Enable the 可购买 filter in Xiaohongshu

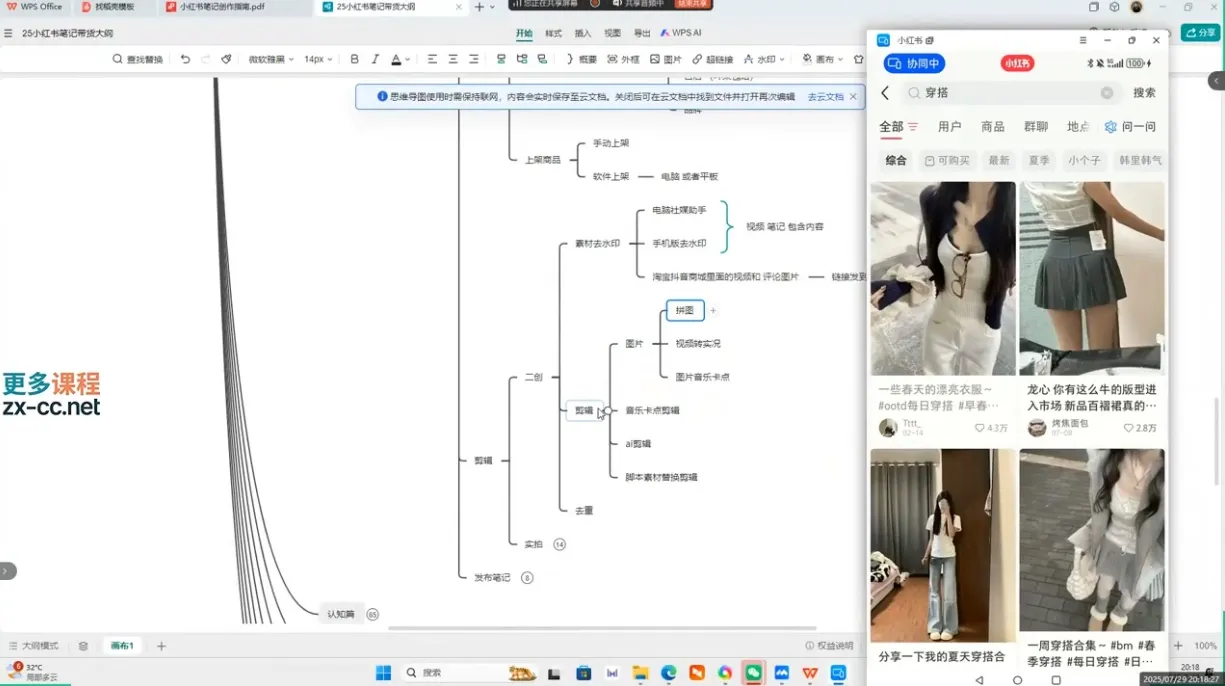coord(946,160)
